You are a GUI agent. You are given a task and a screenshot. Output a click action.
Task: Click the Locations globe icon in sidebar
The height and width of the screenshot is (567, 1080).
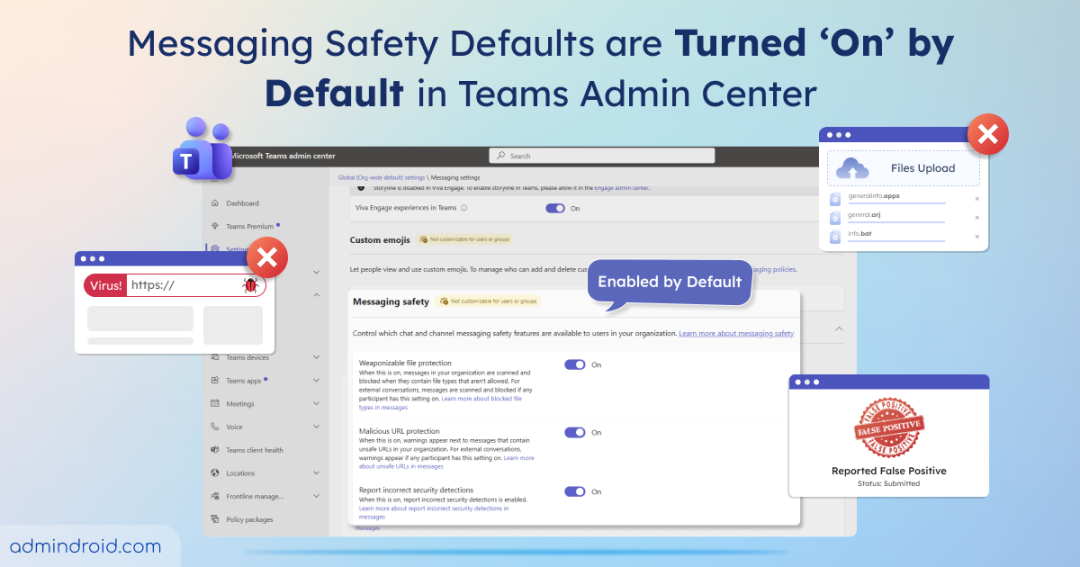pos(215,473)
